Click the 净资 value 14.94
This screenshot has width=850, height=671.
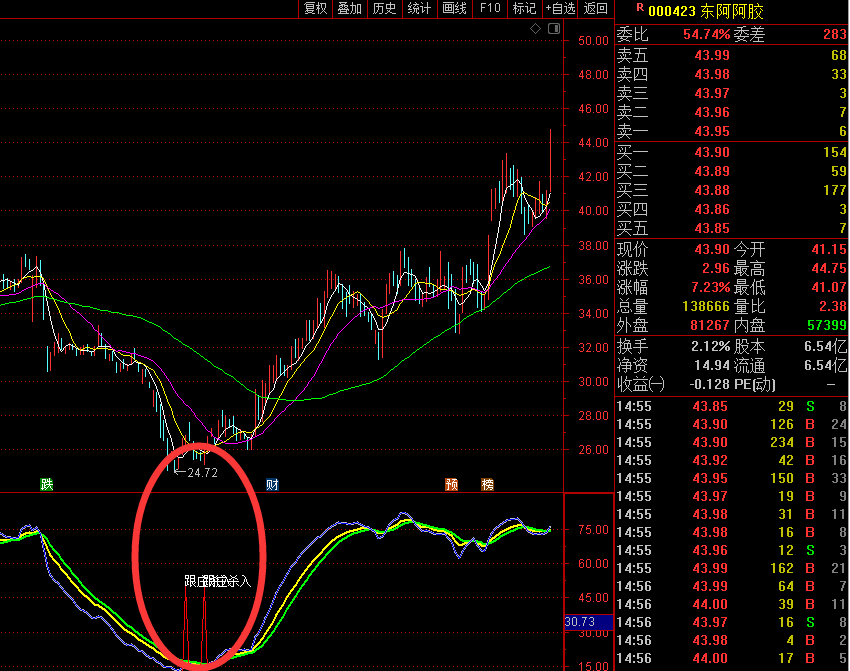[712, 365]
